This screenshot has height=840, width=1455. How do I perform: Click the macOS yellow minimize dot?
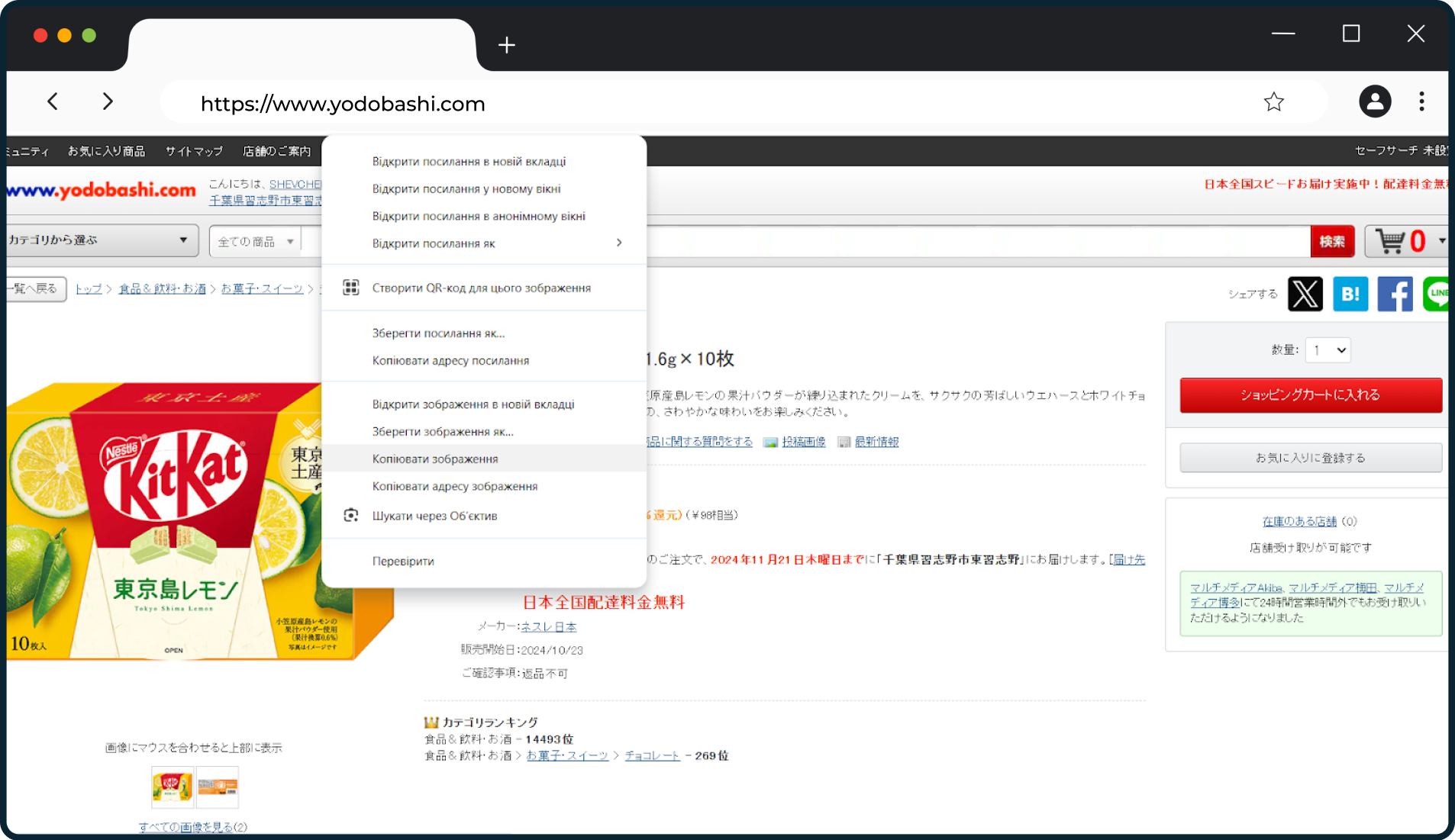click(x=65, y=35)
